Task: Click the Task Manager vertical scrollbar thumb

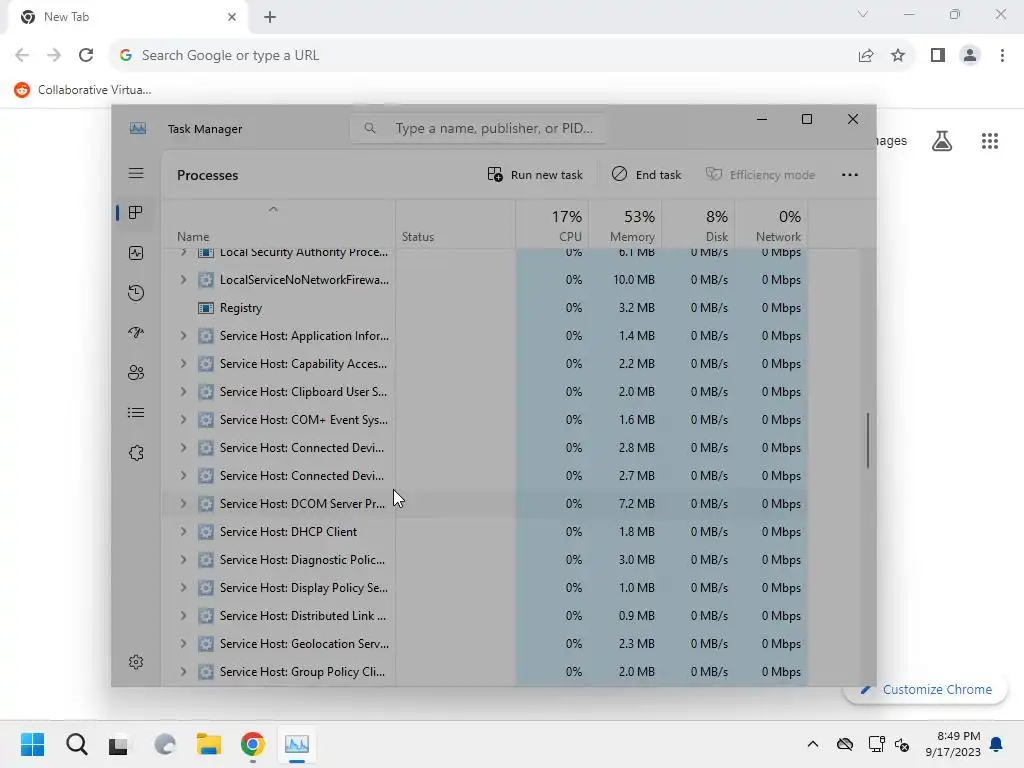Action: coord(867,440)
